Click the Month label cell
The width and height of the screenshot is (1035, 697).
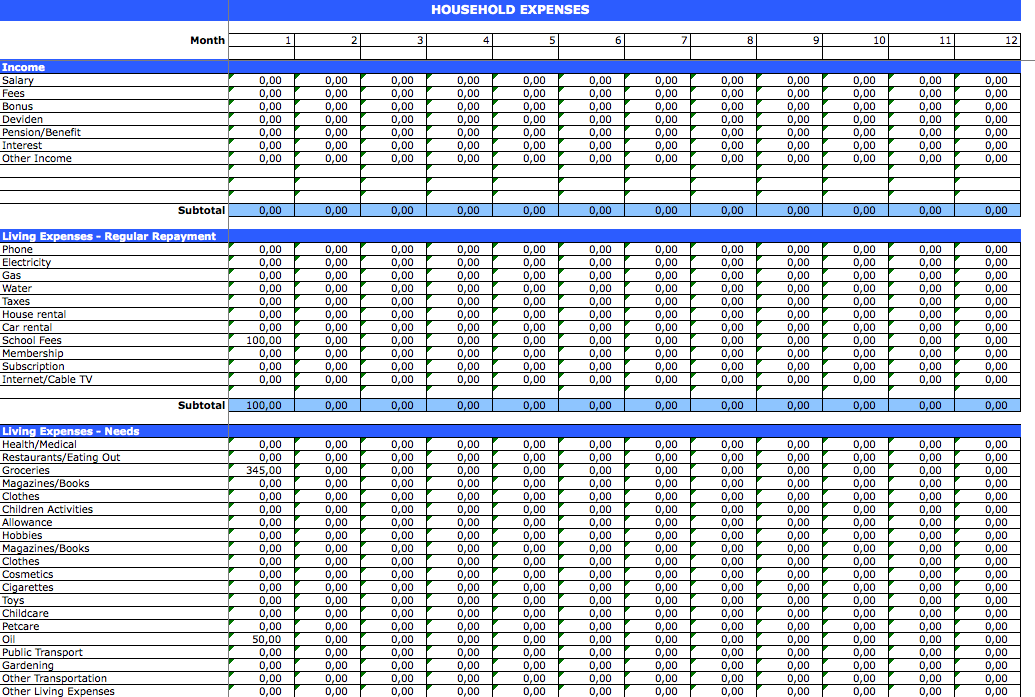[207, 40]
